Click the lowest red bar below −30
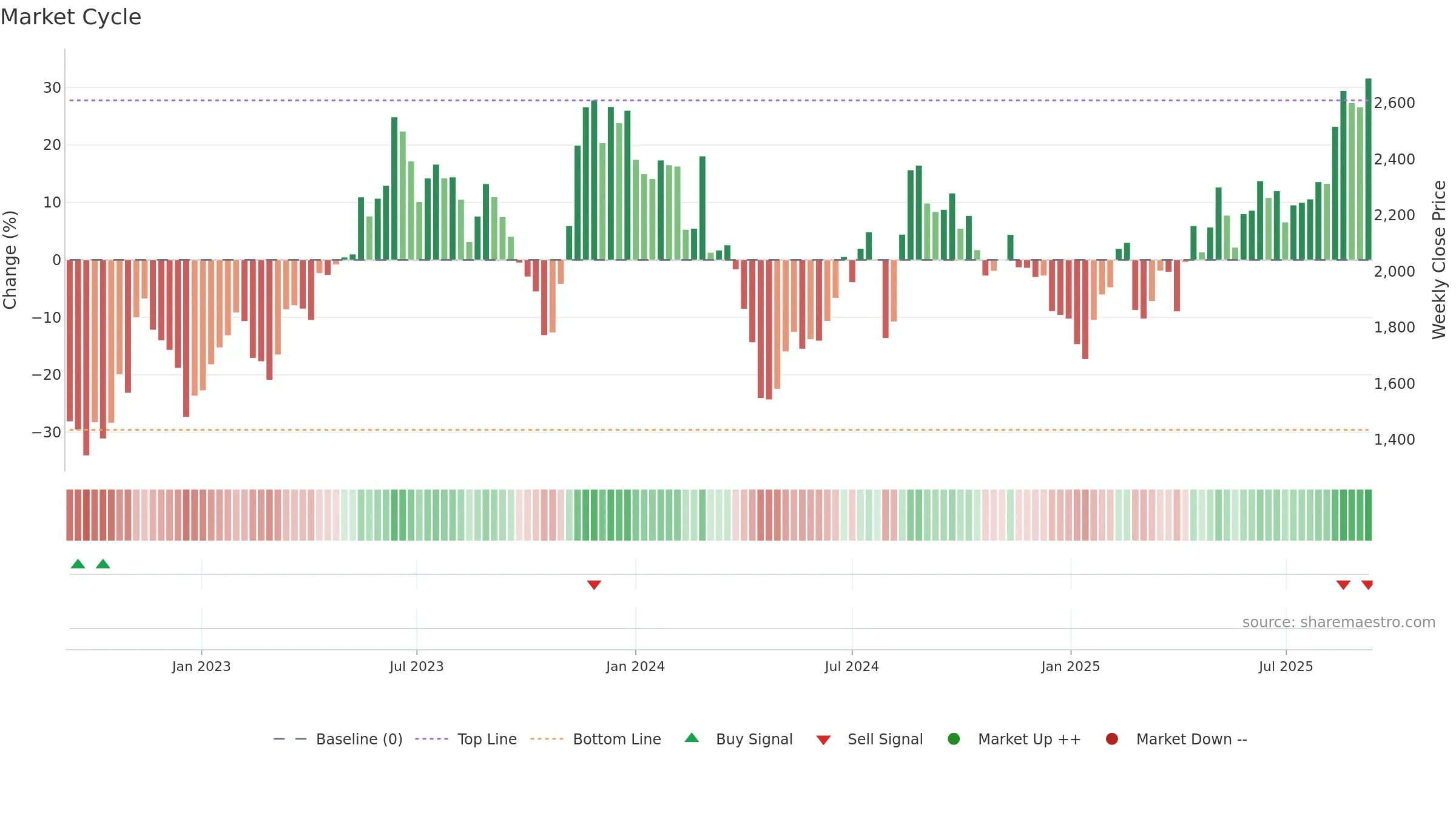This screenshot has width=1456, height=819. (x=86, y=357)
